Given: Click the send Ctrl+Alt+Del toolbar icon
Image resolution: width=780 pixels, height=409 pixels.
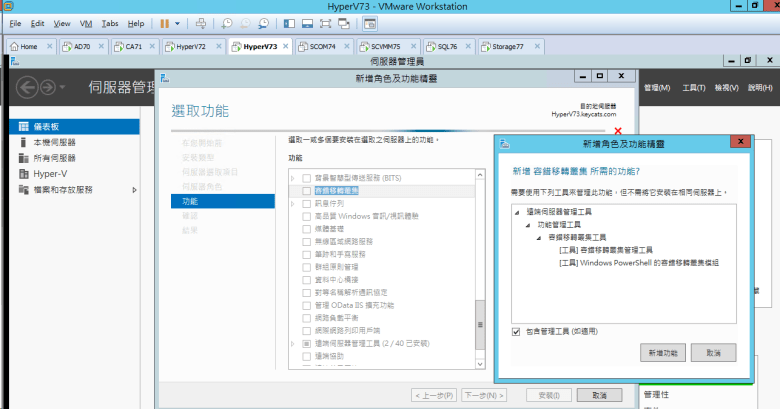Looking at the screenshot, I should tap(201, 22).
